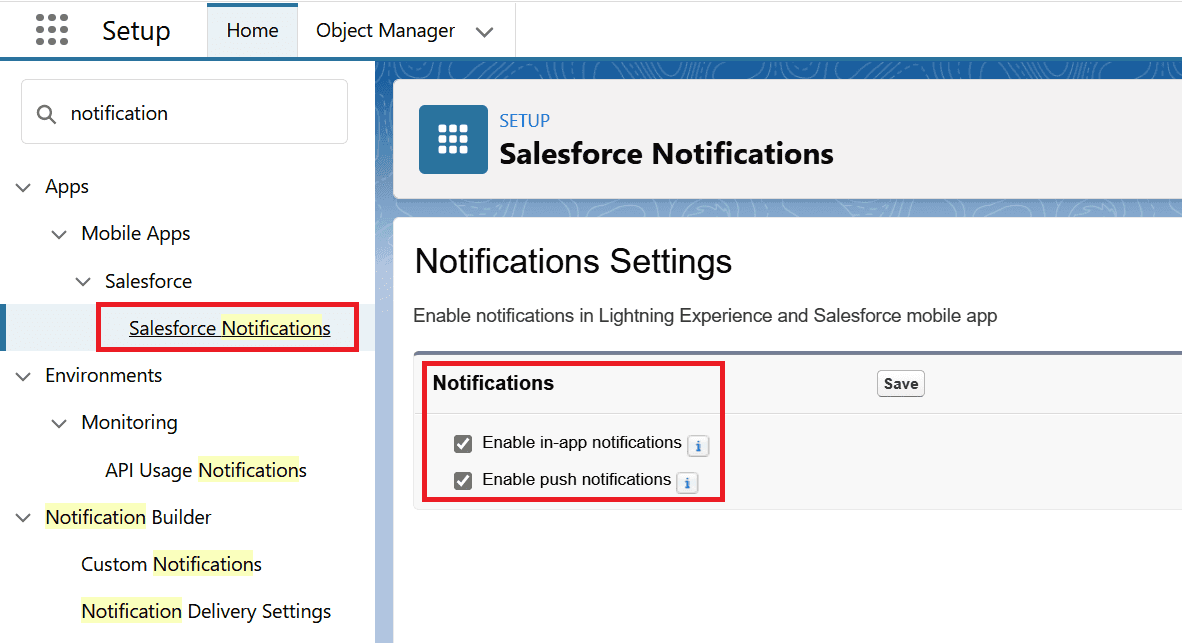Select the Notification Builder tree label
This screenshot has width=1182, height=643.
(x=128, y=517)
